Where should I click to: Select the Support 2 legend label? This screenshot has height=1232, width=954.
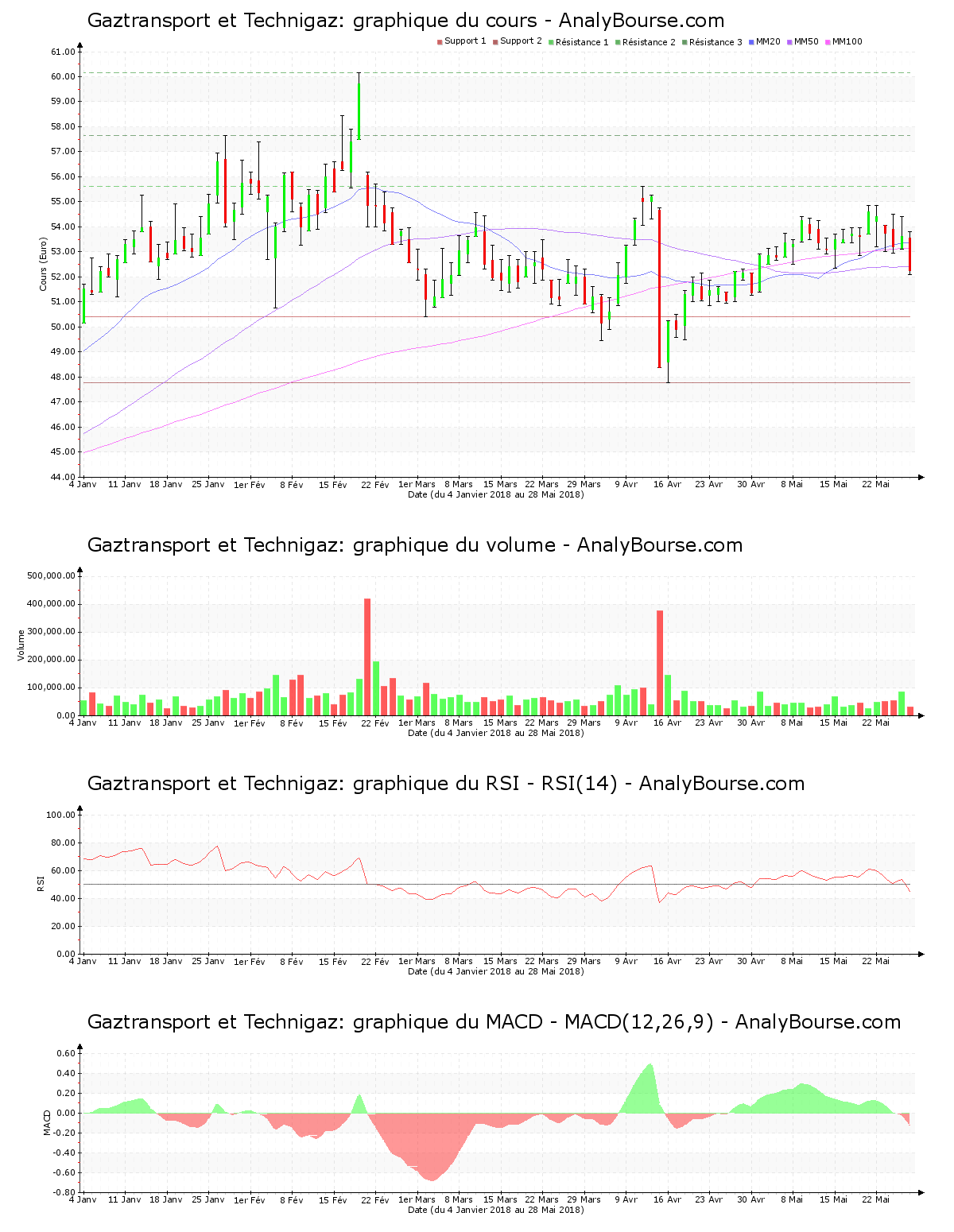coord(521,41)
